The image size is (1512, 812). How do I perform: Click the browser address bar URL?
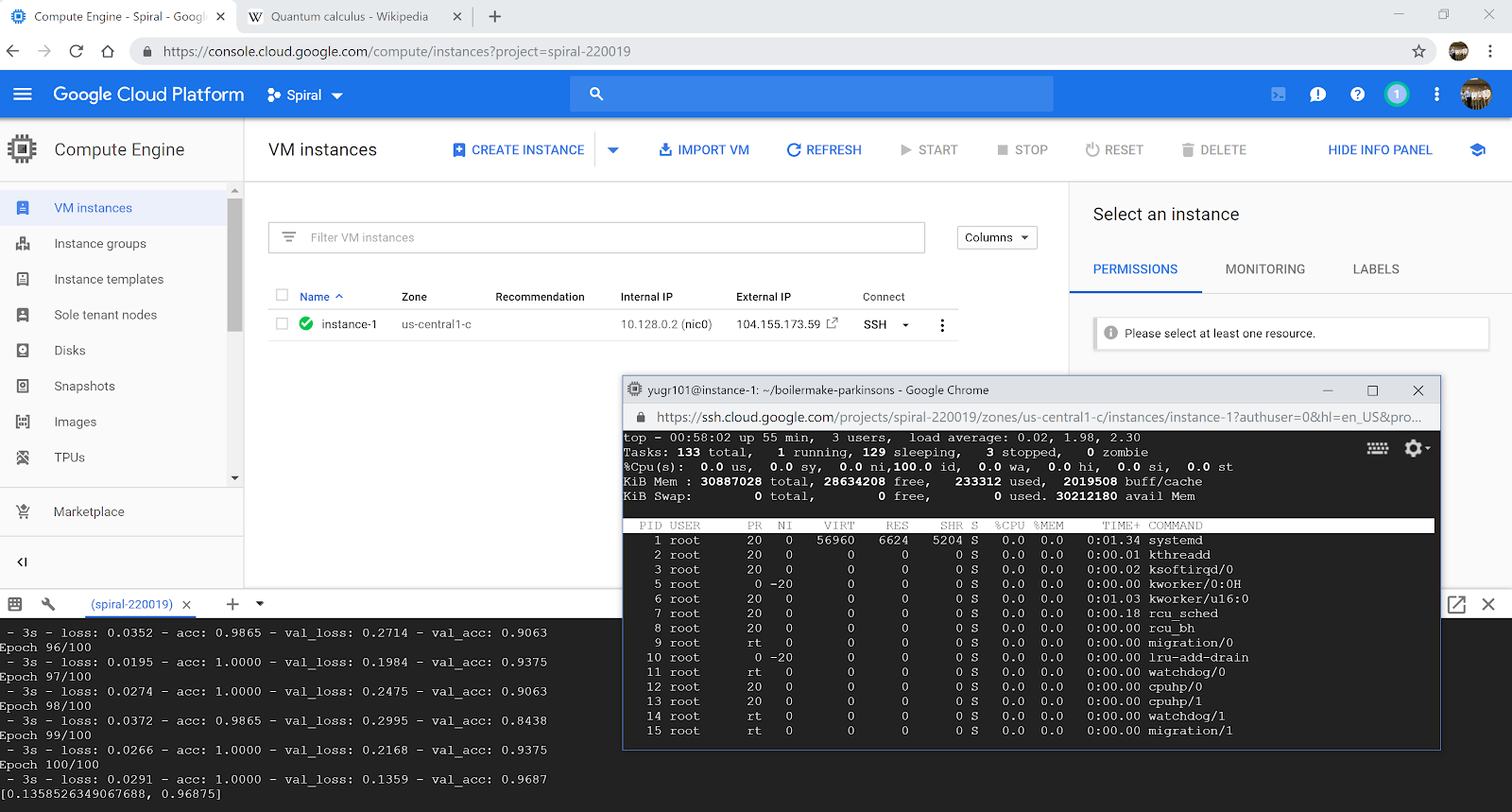click(397, 51)
